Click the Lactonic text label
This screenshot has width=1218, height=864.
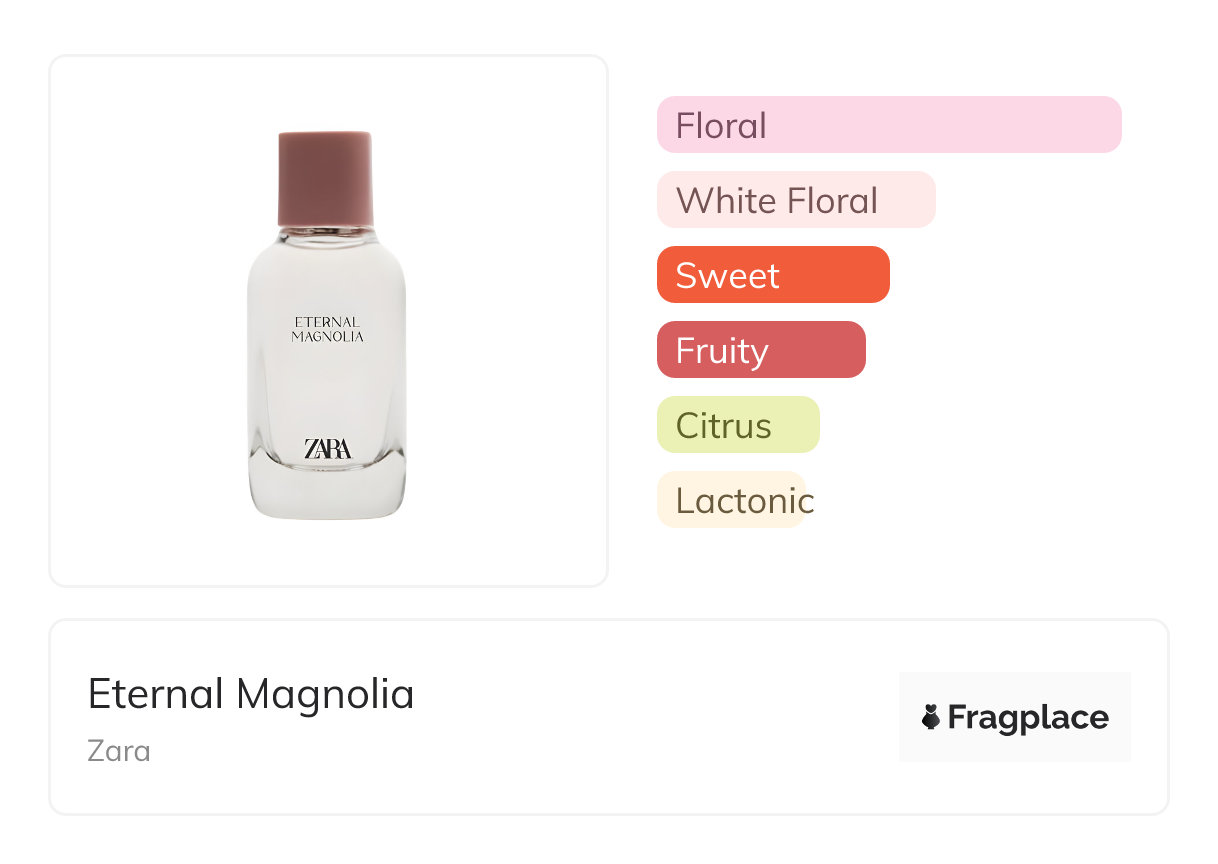click(x=744, y=501)
